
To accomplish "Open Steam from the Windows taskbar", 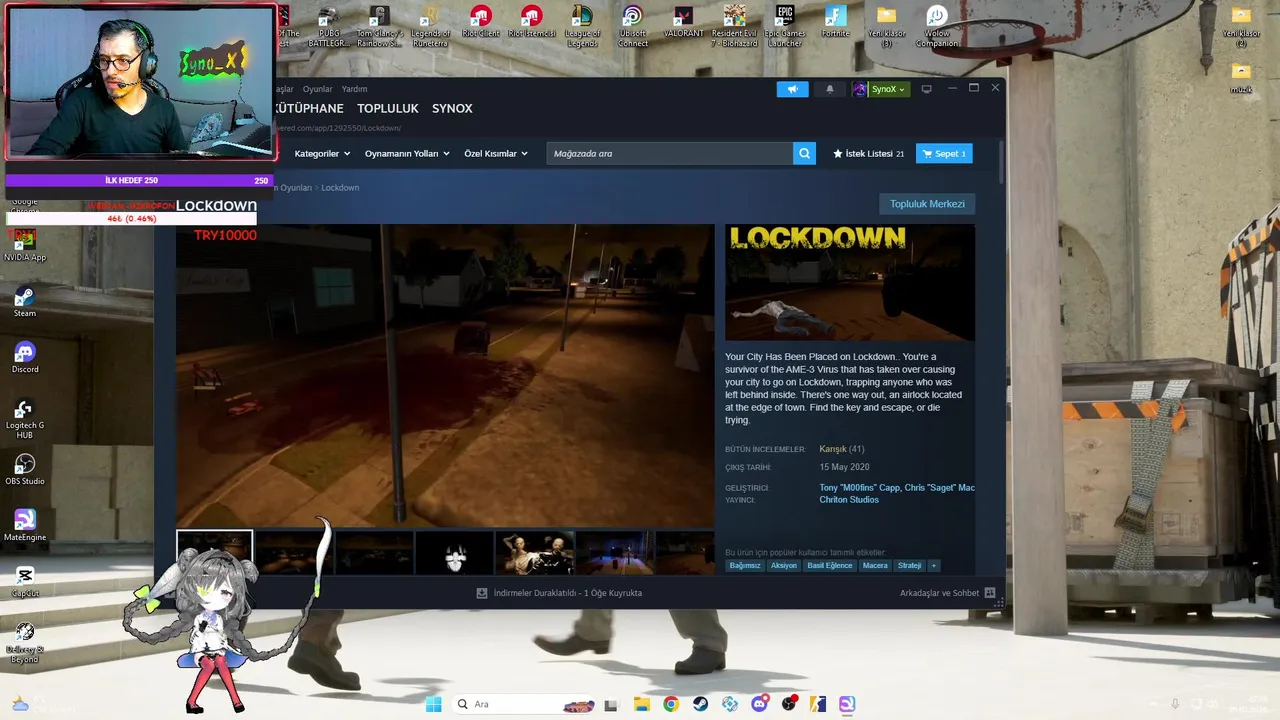I will coord(700,704).
